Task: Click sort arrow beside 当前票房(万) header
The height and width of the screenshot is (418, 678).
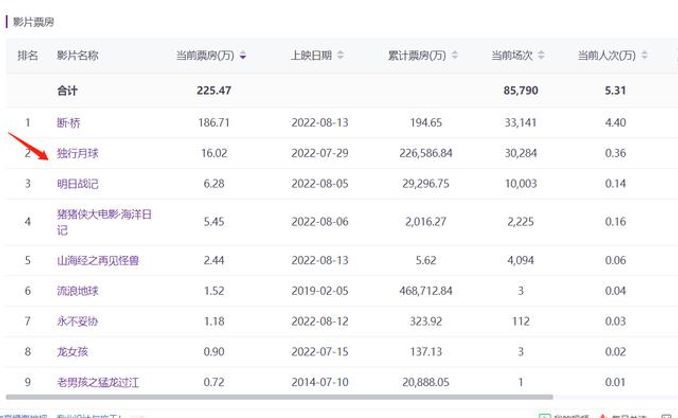Action: 243,56
